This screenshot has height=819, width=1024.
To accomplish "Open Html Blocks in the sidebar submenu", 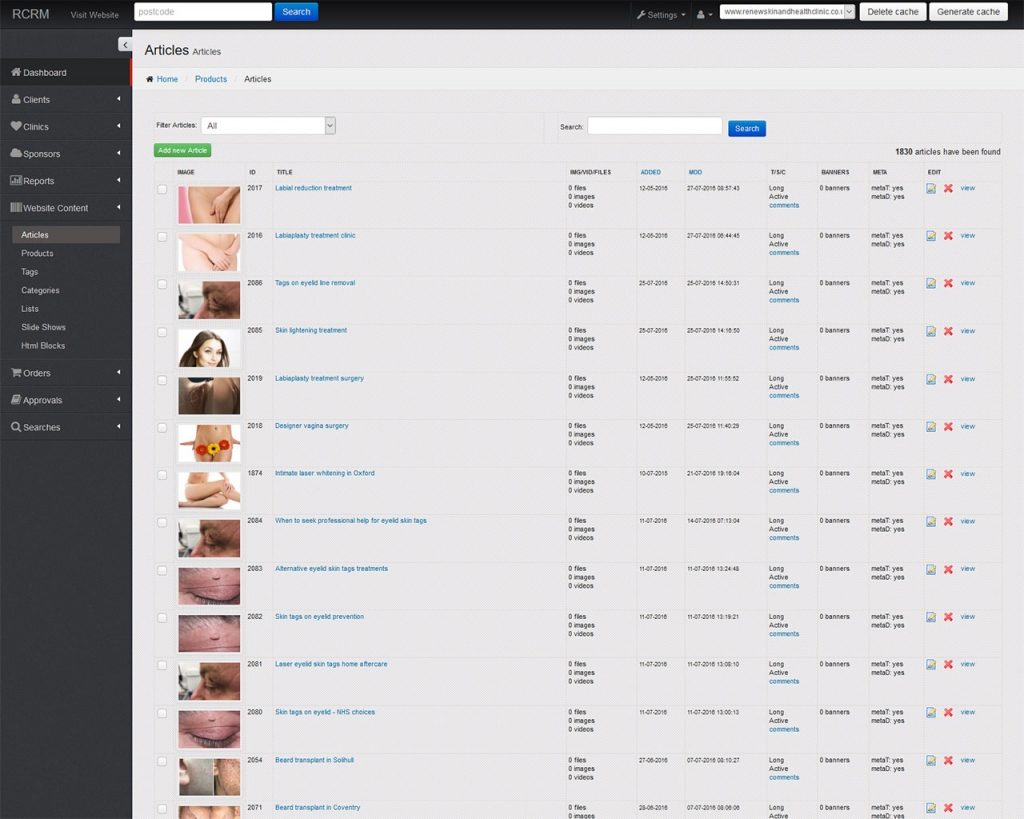I will (x=43, y=345).
